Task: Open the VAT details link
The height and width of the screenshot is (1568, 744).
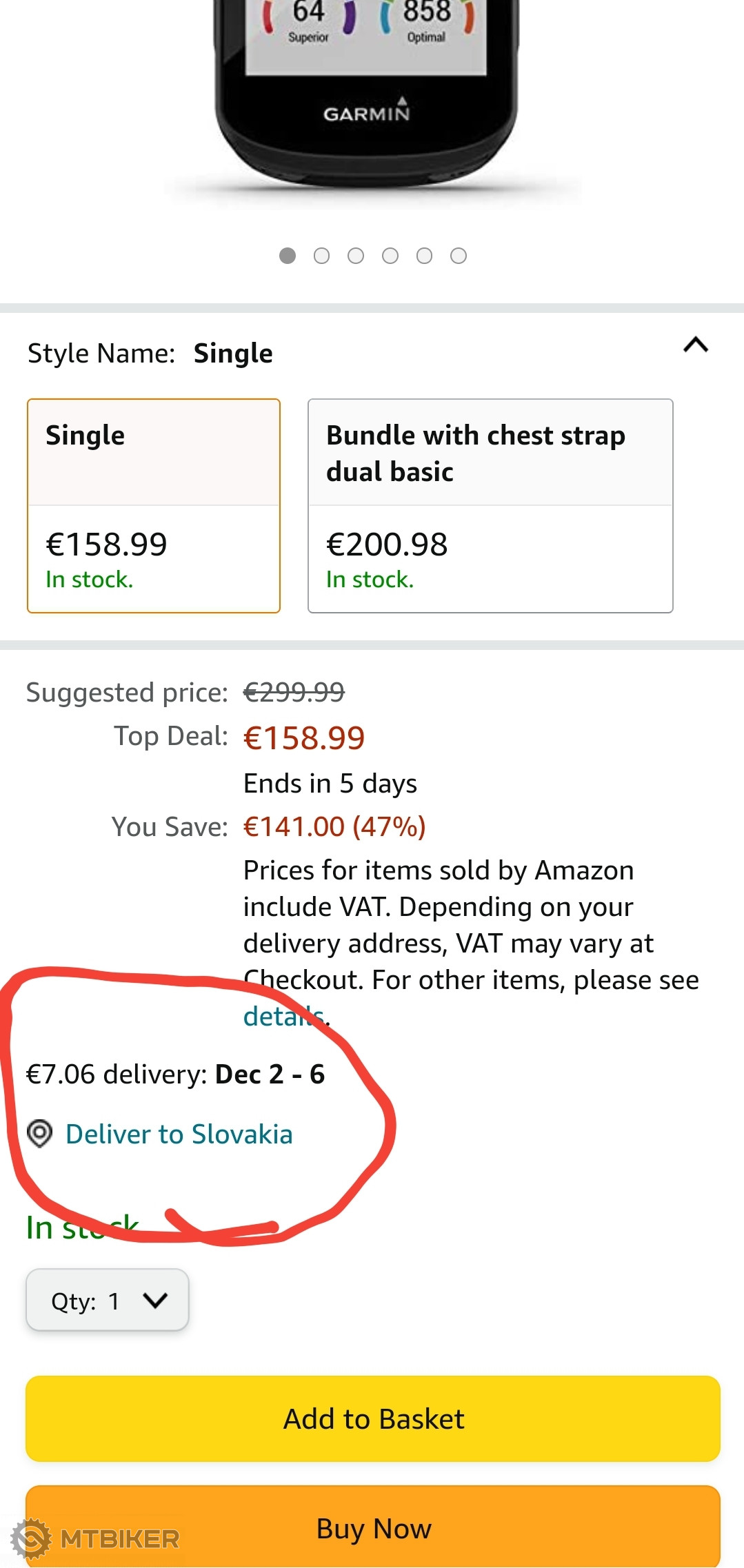Action: click(x=283, y=1016)
